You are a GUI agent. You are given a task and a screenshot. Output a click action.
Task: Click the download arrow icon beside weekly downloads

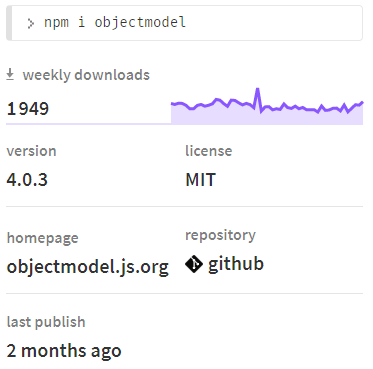click(x=10, y=74)
